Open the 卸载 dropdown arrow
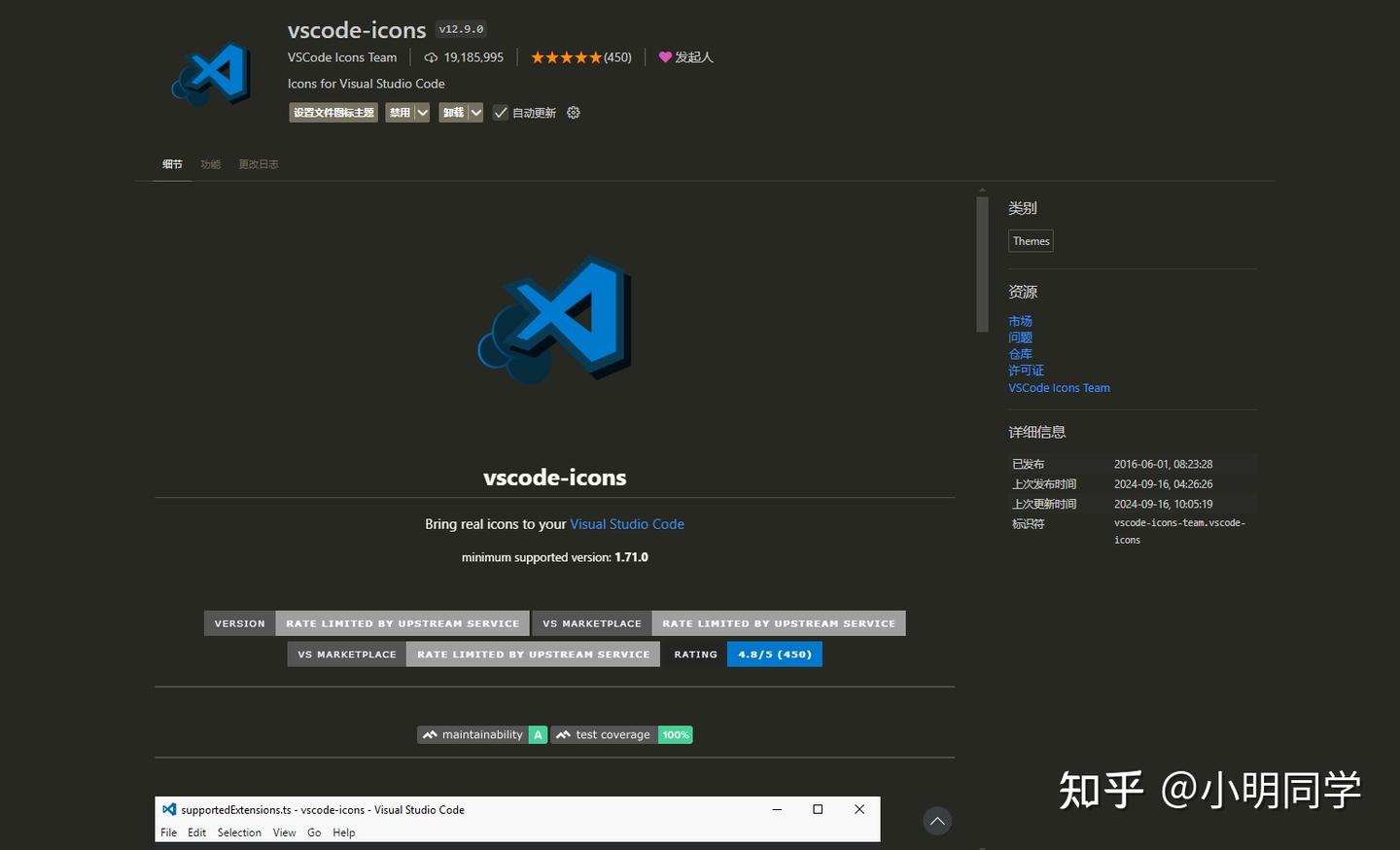The width and height of the screenshot is (1400, 850). pos(474,112)
